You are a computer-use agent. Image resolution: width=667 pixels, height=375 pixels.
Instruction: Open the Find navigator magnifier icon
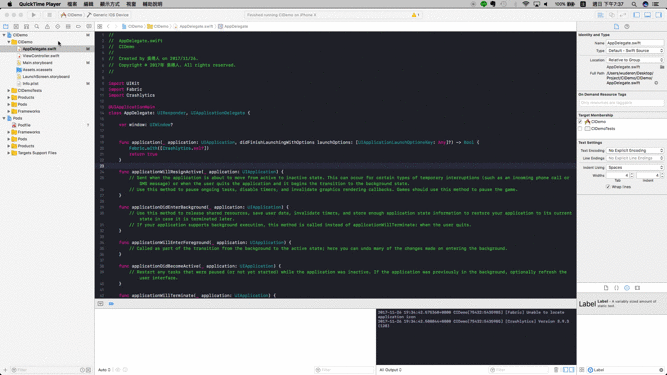tap(37, 26)
